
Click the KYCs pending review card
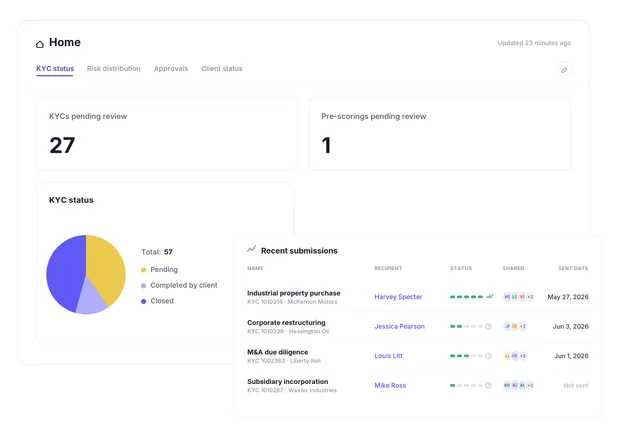167,134
